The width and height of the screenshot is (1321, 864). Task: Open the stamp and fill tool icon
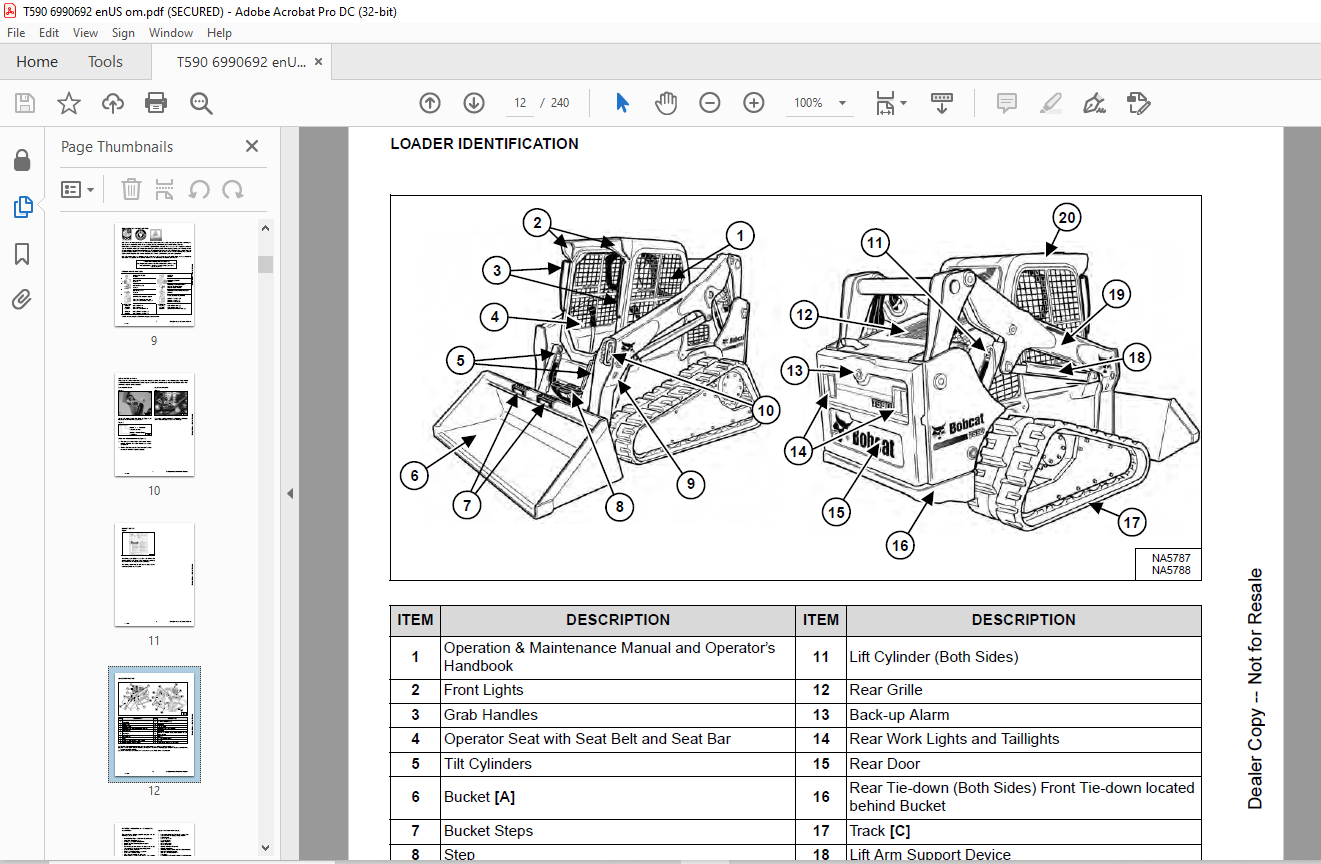point(1138,103)
